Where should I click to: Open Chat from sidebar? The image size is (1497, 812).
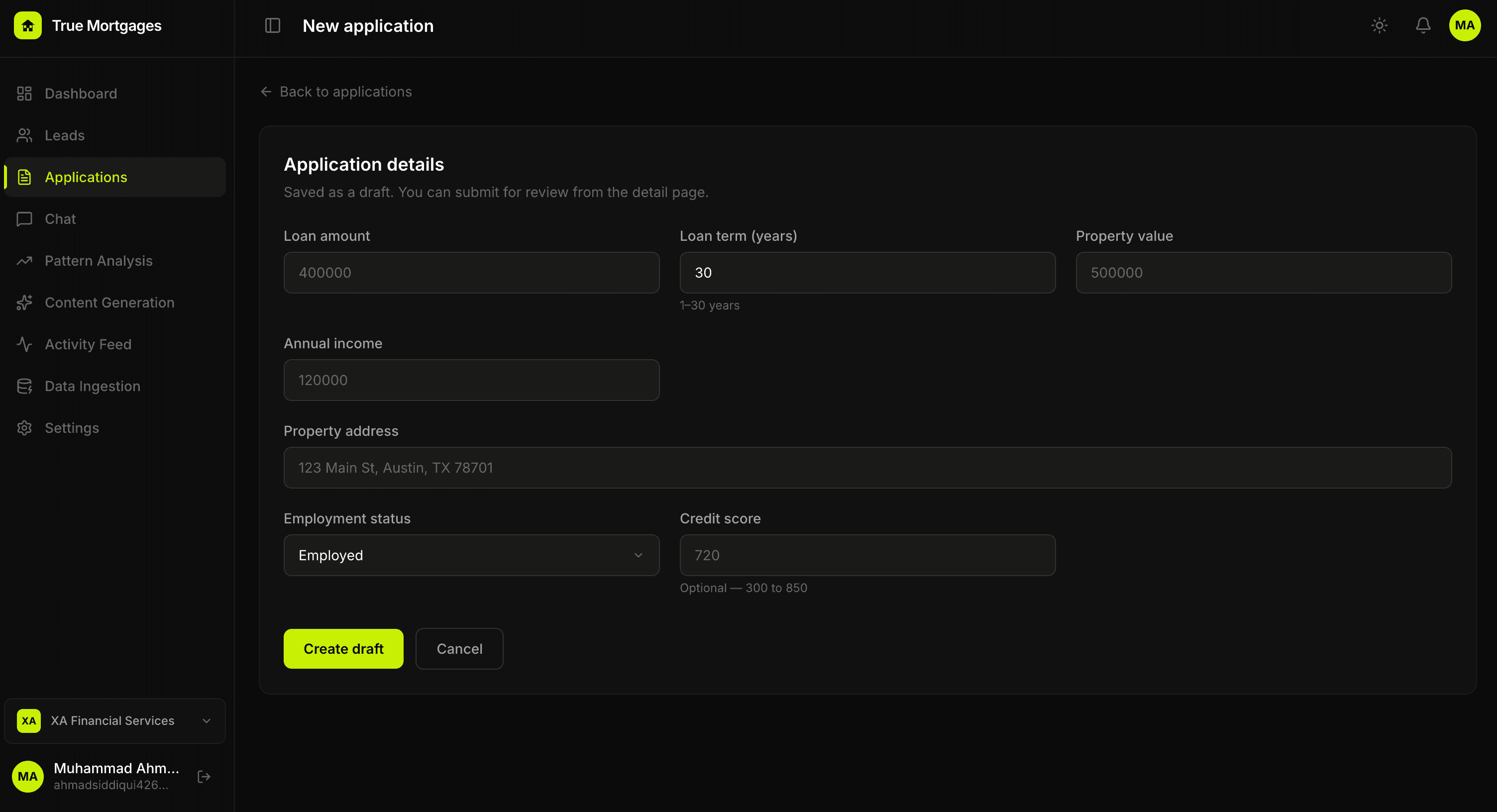[115, 219]
